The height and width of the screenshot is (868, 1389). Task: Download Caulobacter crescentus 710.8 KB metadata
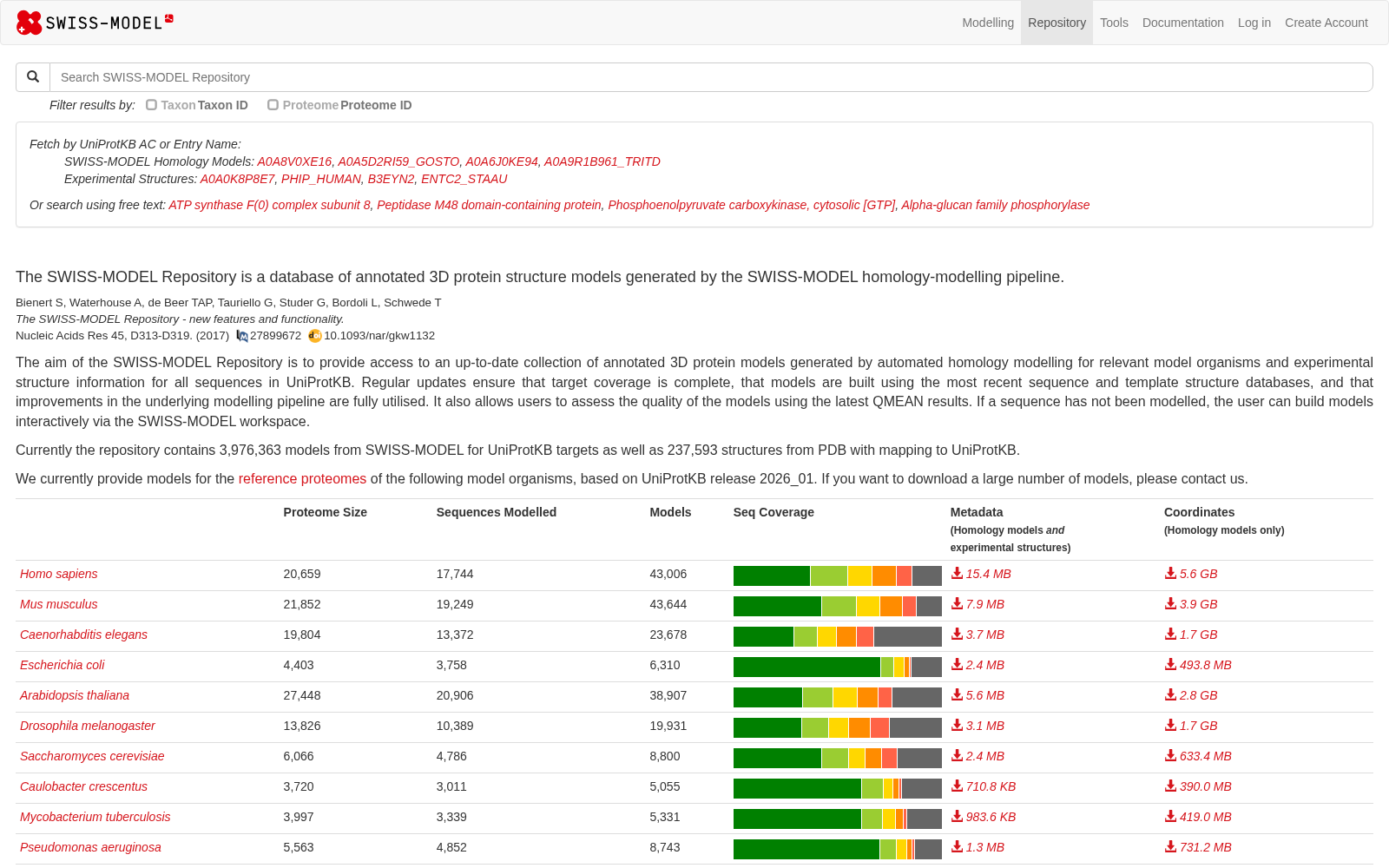(984, 786)
